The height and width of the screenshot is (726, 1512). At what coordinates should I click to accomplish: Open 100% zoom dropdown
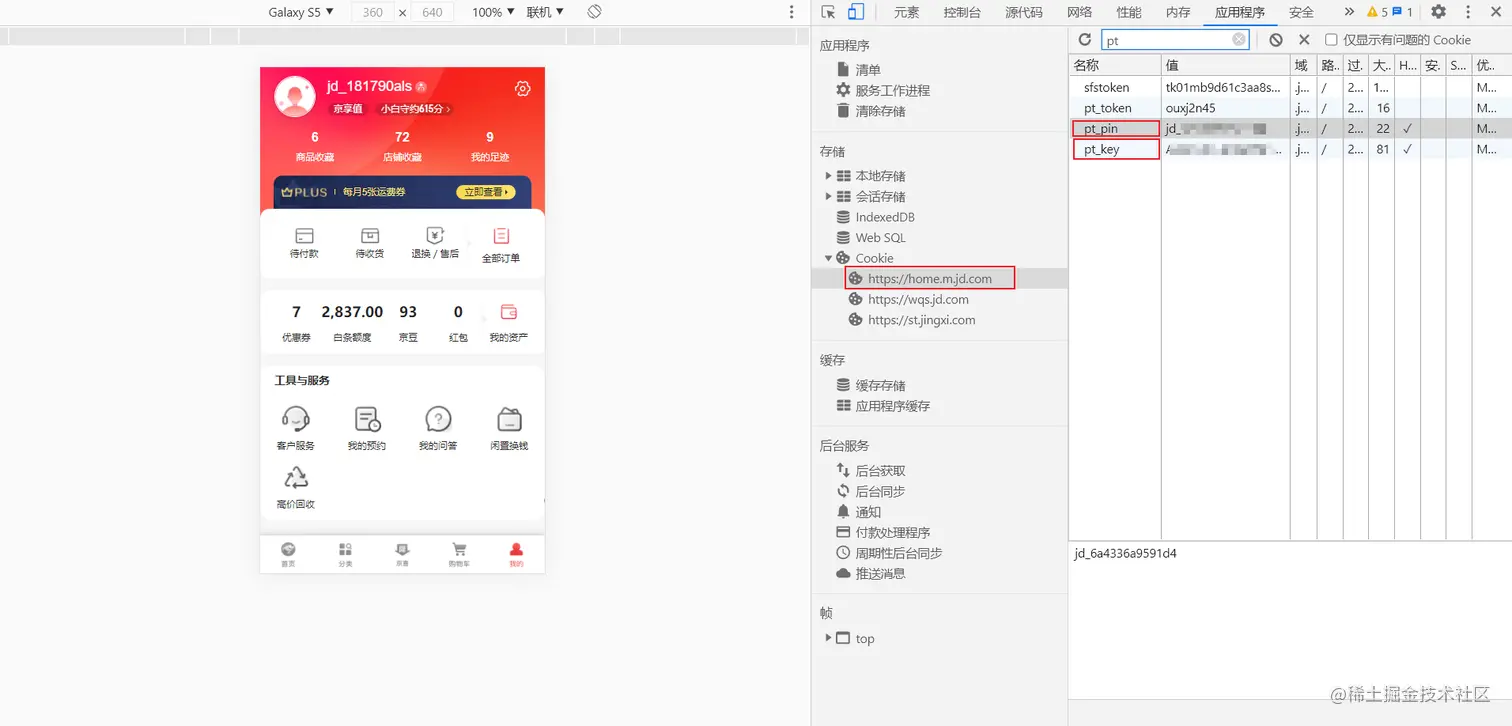(493, 12)
